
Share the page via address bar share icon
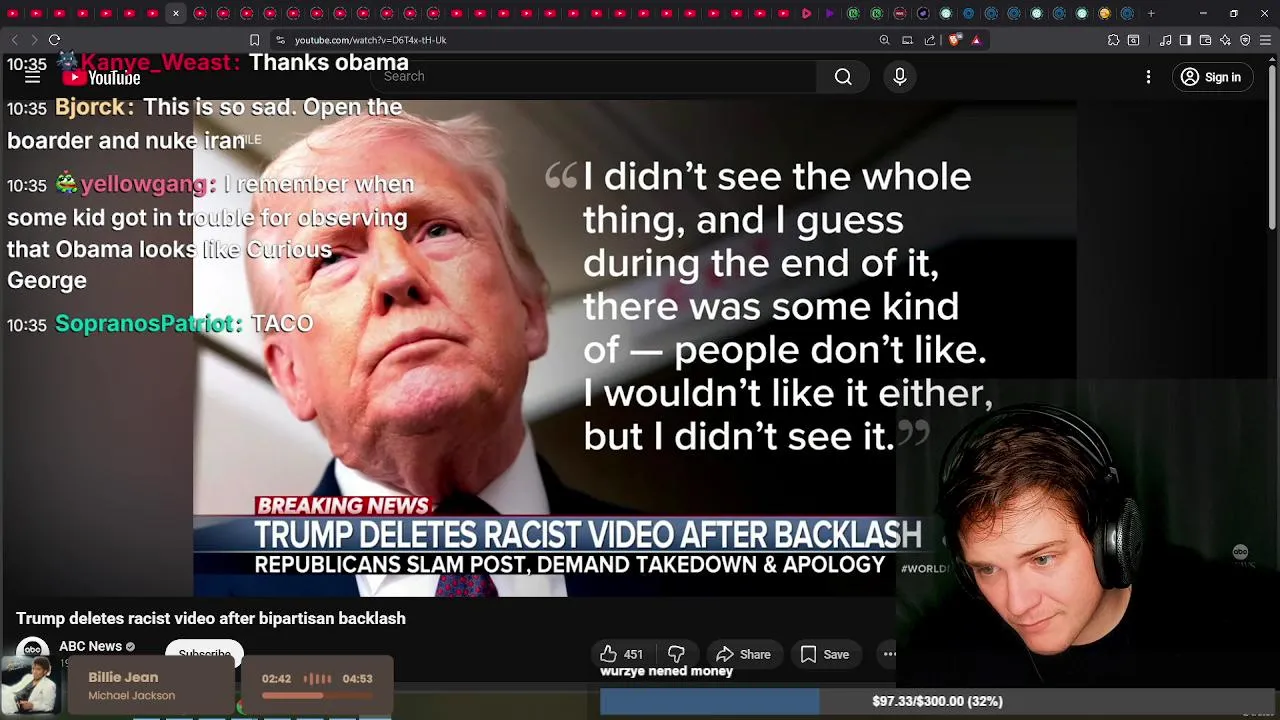[x=930, y=40]
